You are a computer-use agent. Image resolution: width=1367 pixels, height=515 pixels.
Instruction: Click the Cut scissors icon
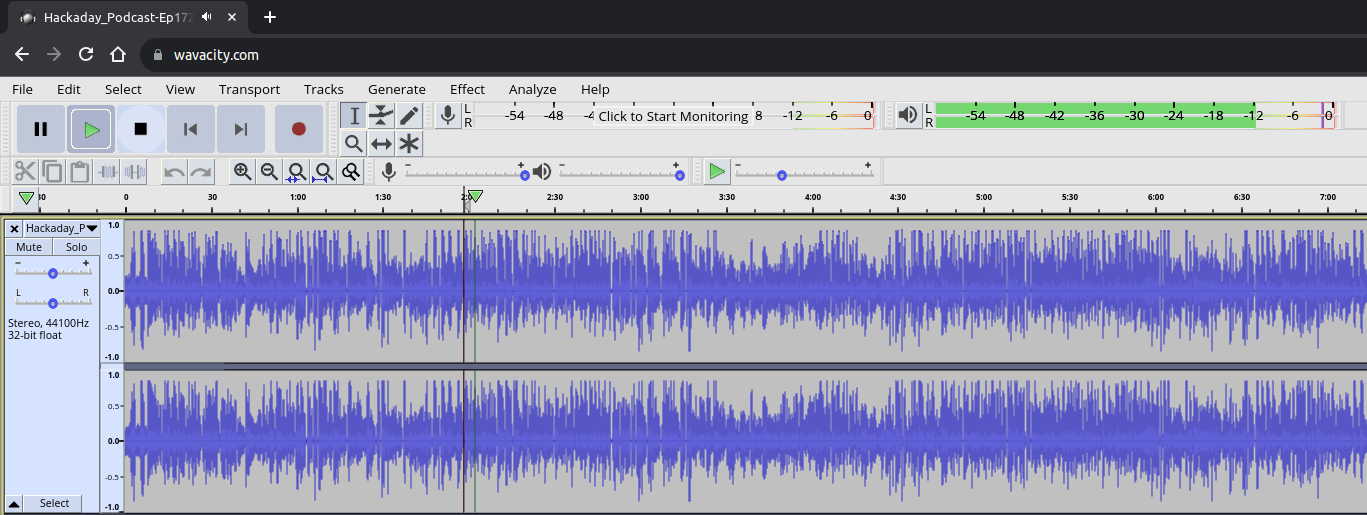click(x=25, y=172)
